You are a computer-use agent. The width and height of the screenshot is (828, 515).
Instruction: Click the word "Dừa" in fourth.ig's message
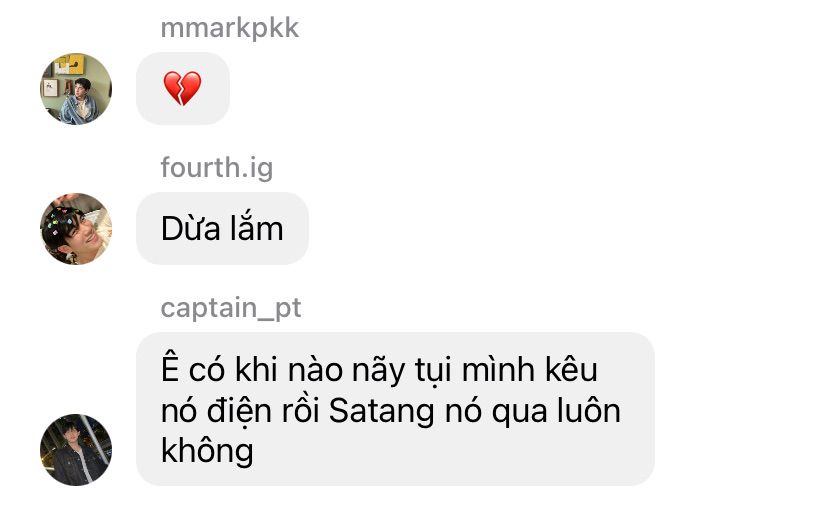click(191, 229)
